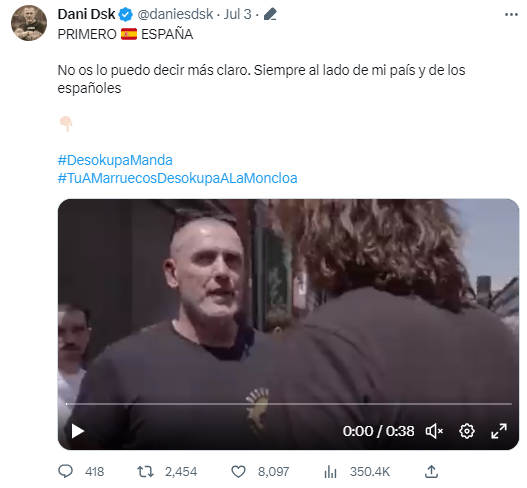Screen dimensions: 527x488
Task: Like the tweet using the heart icon
Action: click(238, 472)
